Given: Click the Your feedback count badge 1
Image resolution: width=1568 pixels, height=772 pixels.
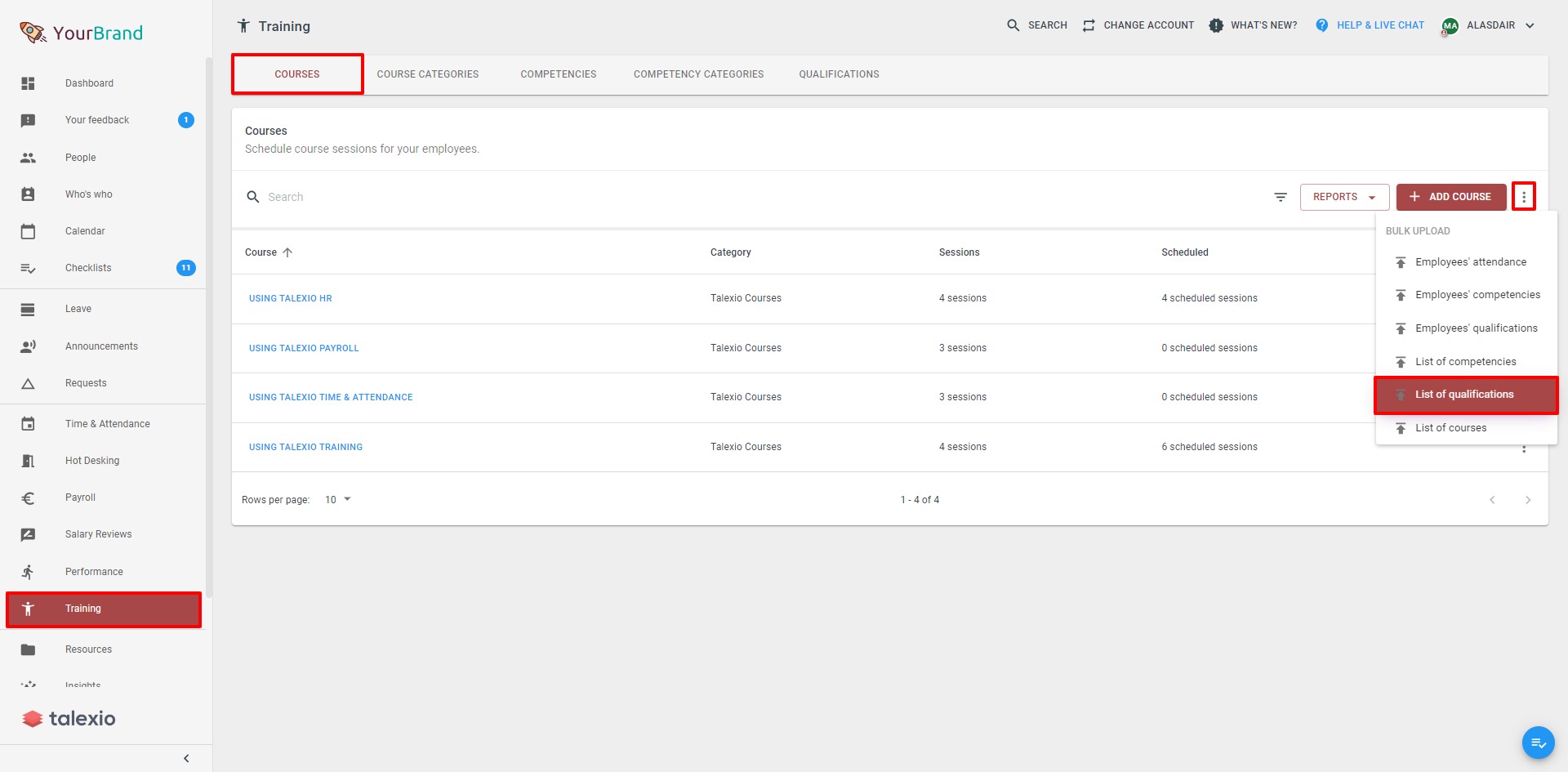Looking at the screenshot, I should pos(186,120).
